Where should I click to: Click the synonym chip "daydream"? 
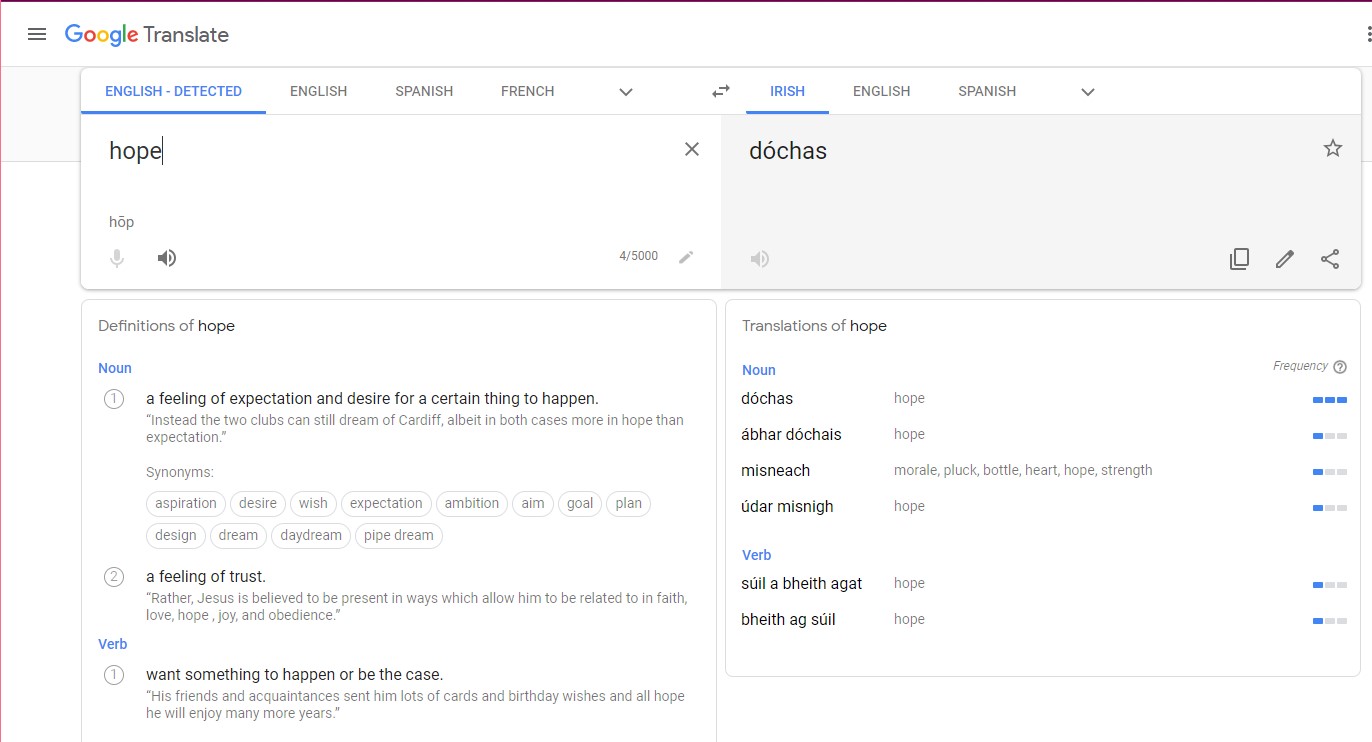pyautogui.click(x=311, y=536)
